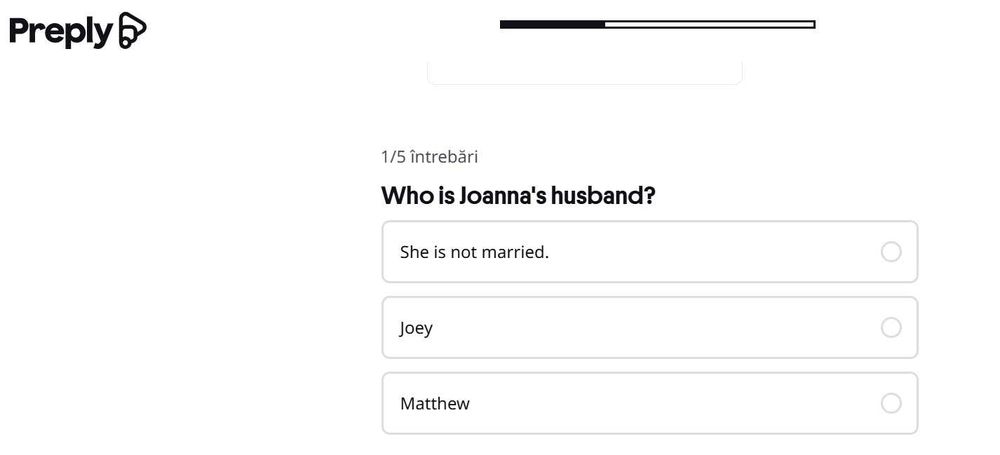
Task: Click the Preply logo arrow icon
Action: tap(132, 31)
